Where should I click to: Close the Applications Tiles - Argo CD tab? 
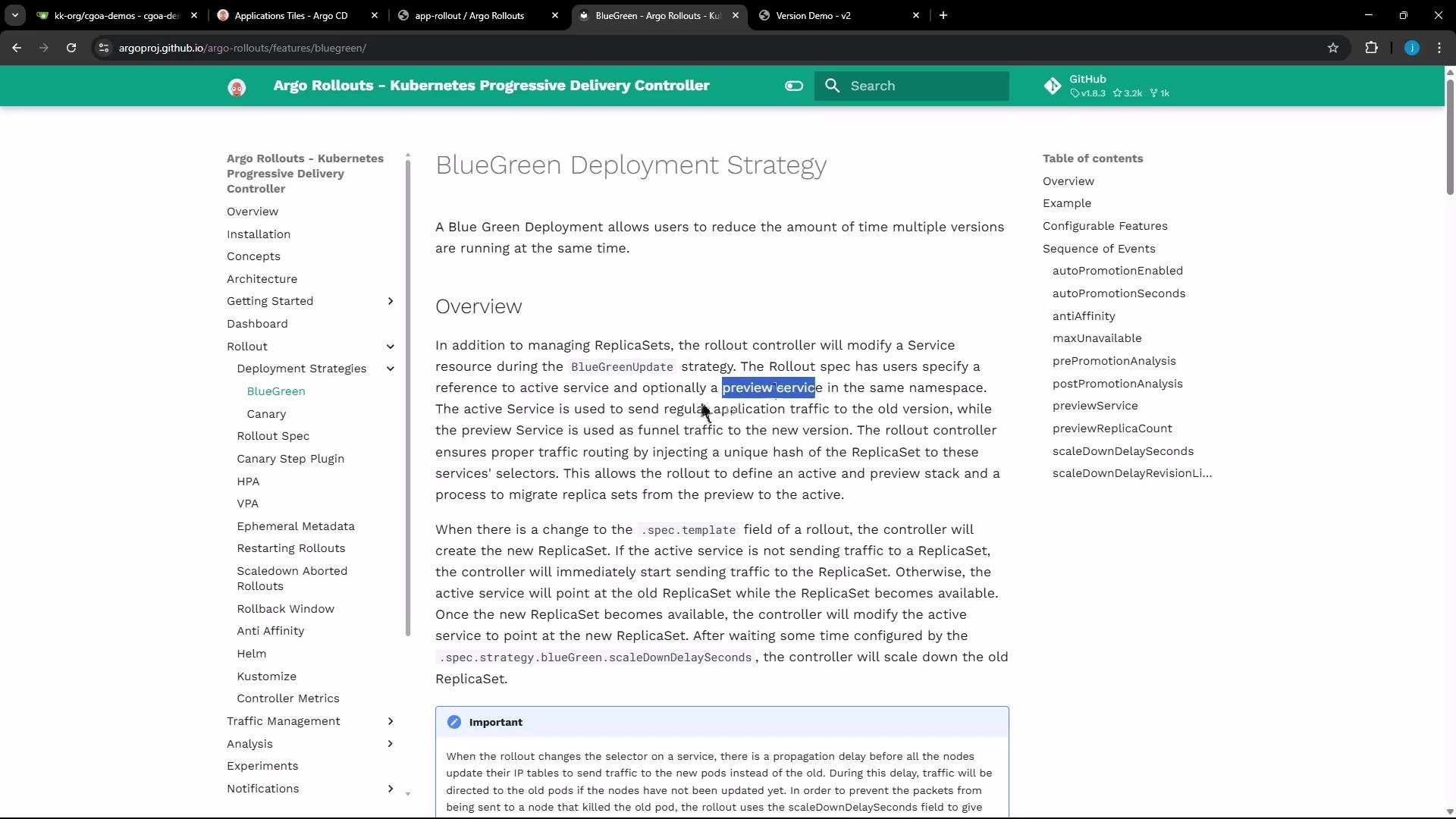(375, 15)
